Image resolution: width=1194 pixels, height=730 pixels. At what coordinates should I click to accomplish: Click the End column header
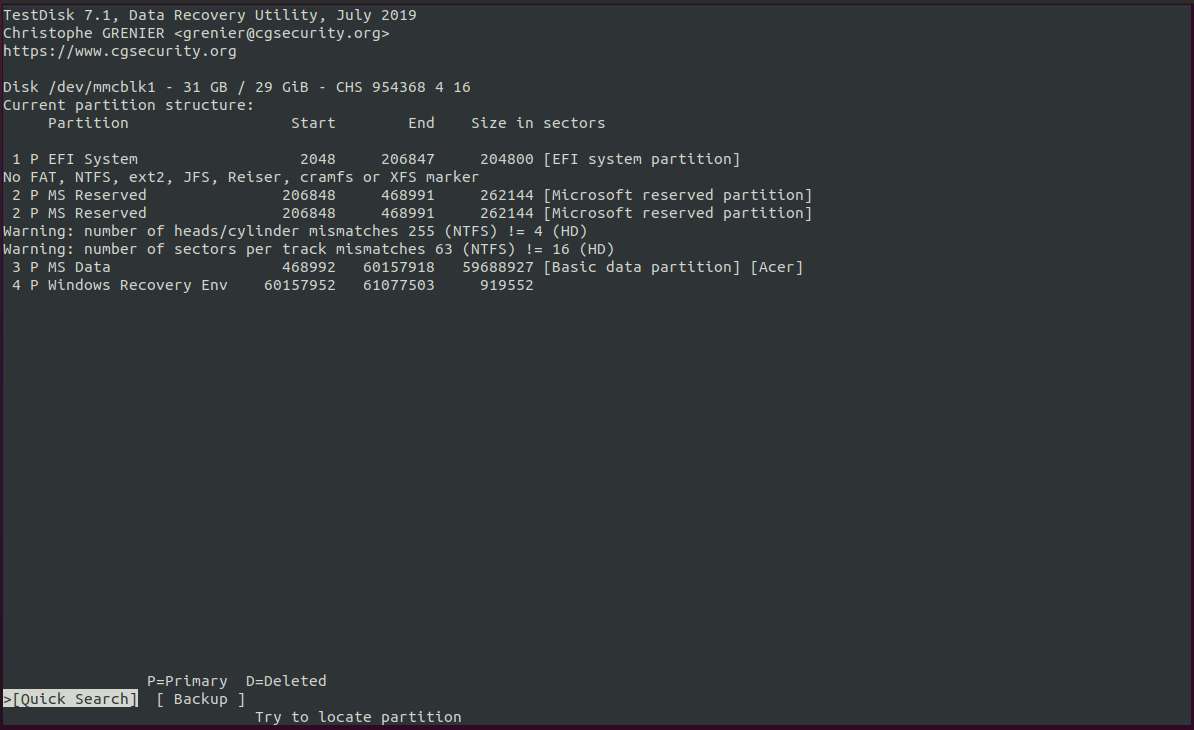[x=421, y=123]
